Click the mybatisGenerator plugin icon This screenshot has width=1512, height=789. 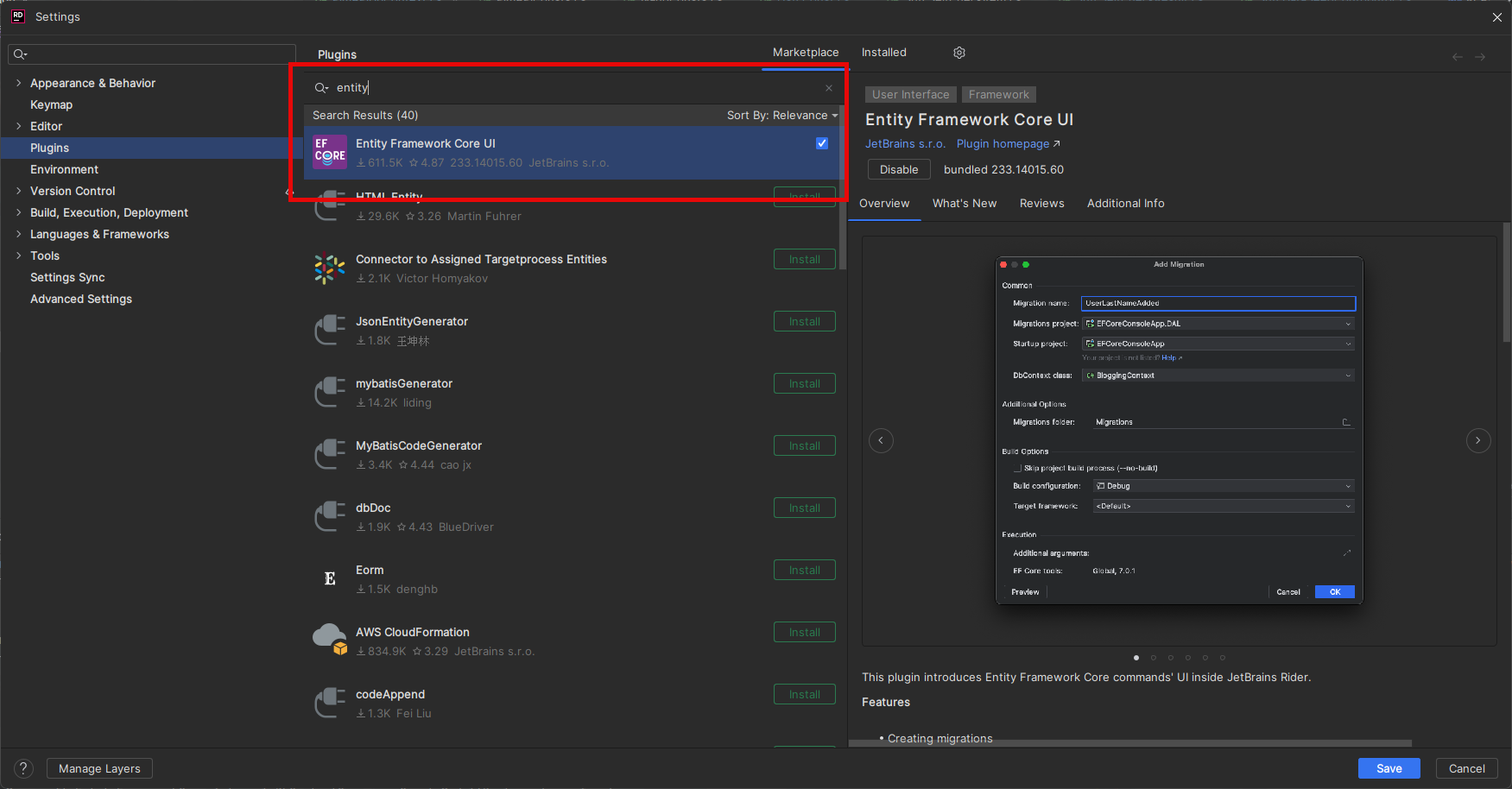pyautogui.click(x=329, y=393)
